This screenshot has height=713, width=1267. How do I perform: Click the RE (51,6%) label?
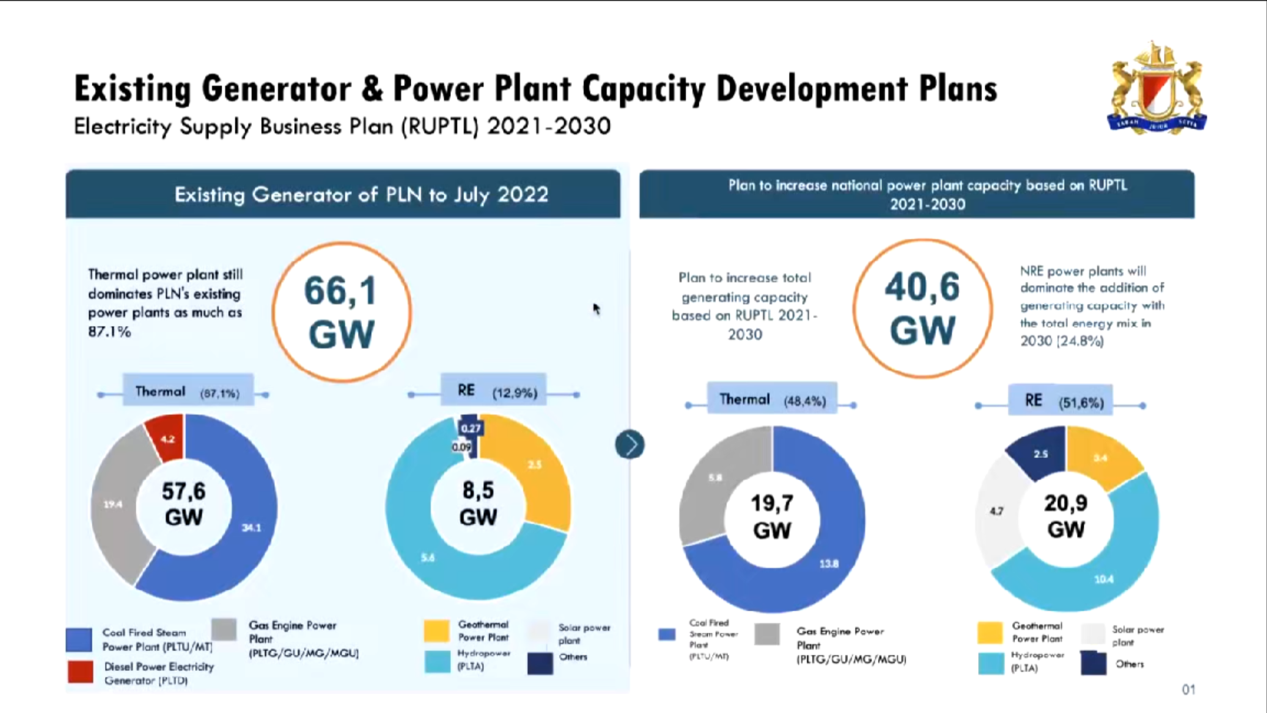1062,401
